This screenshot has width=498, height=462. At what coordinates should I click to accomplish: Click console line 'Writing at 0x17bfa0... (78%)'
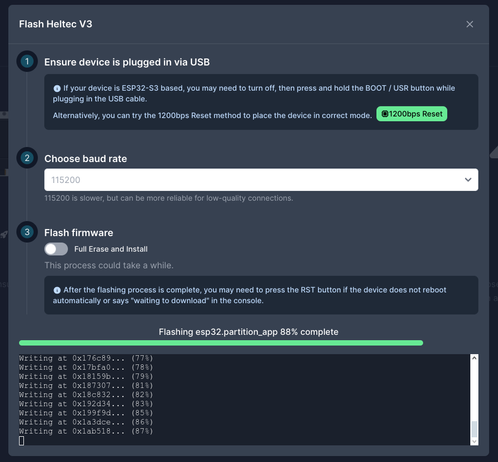click(x=86, y=367)
